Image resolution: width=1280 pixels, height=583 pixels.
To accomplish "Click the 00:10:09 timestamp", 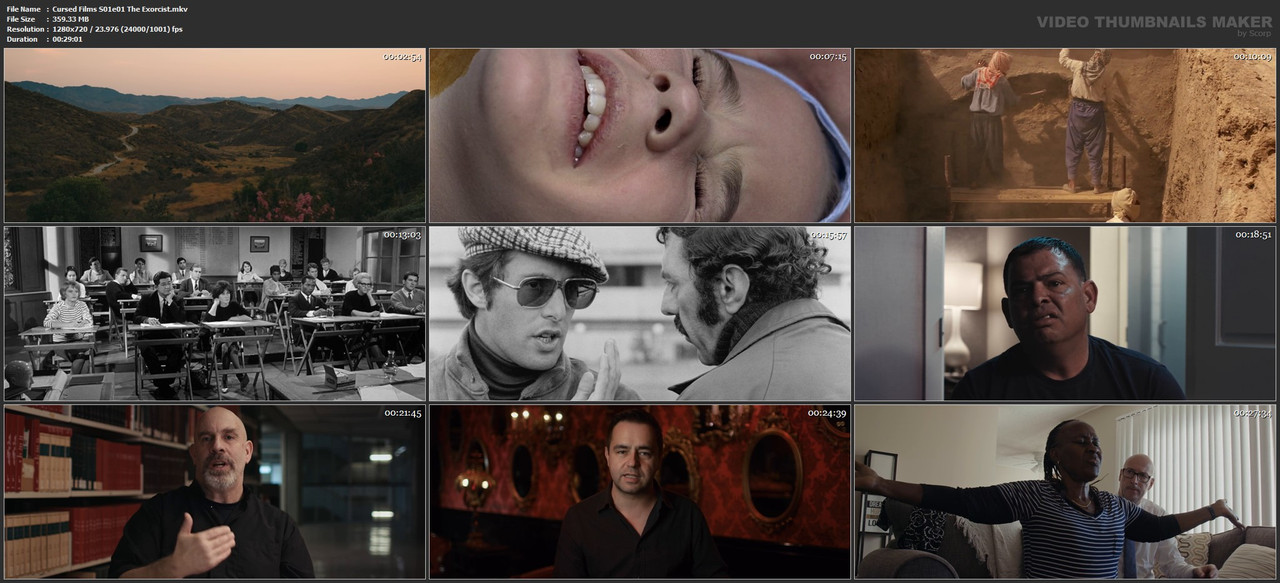I will (1253, 57).
